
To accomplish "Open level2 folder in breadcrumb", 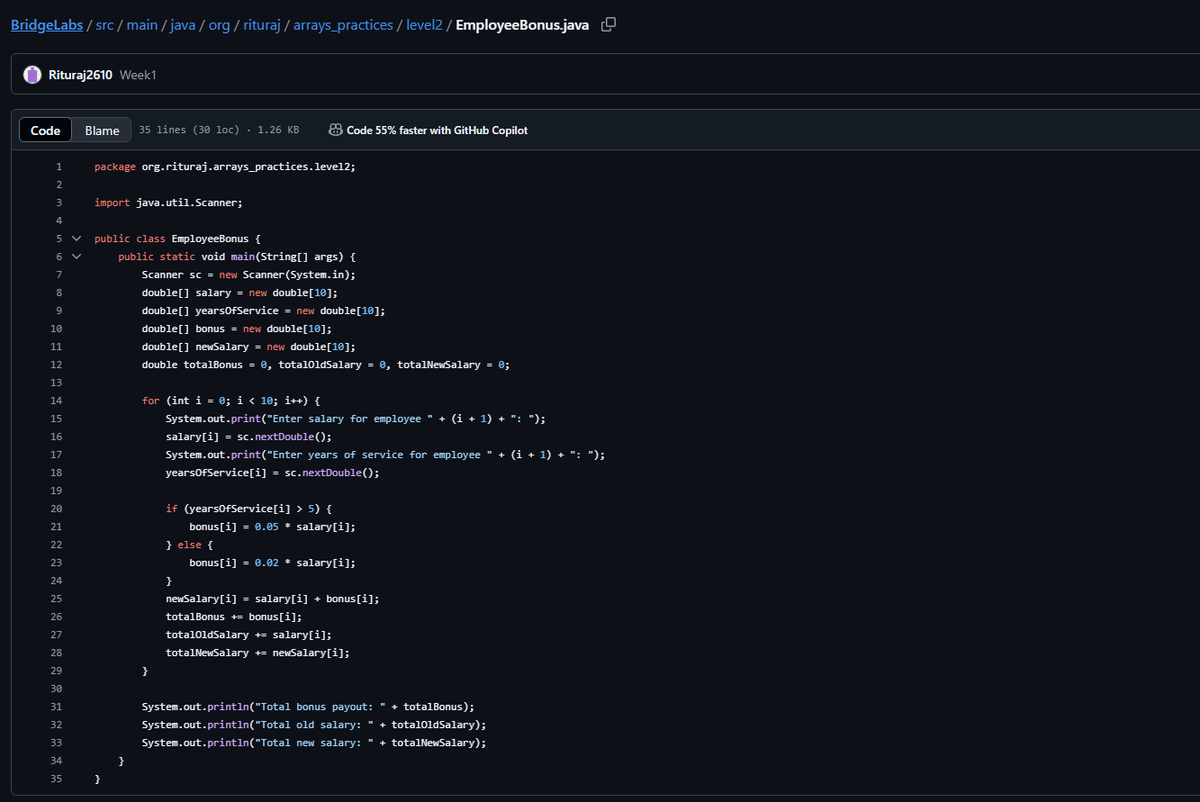I will click(424, 25).
